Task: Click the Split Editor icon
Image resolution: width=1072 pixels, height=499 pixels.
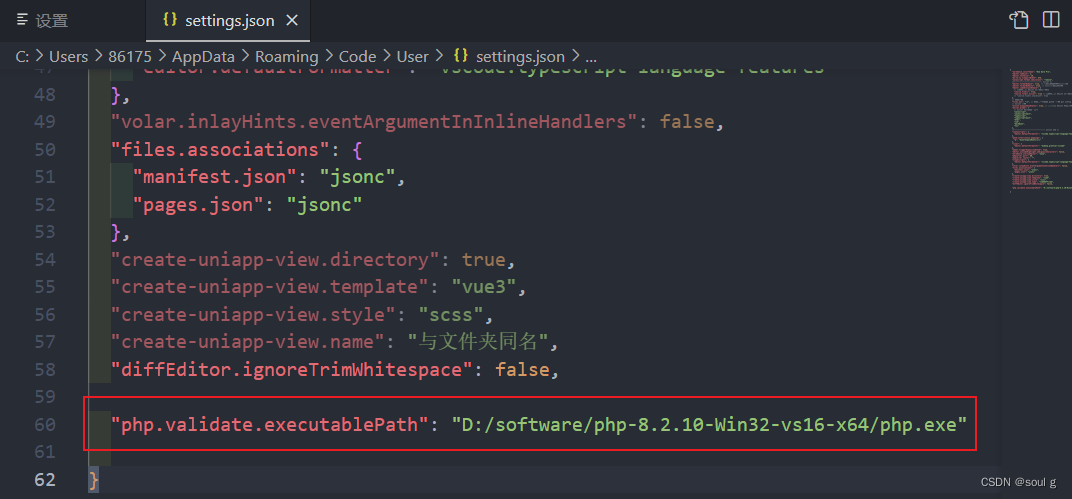Action: (x=1051, y=20)
